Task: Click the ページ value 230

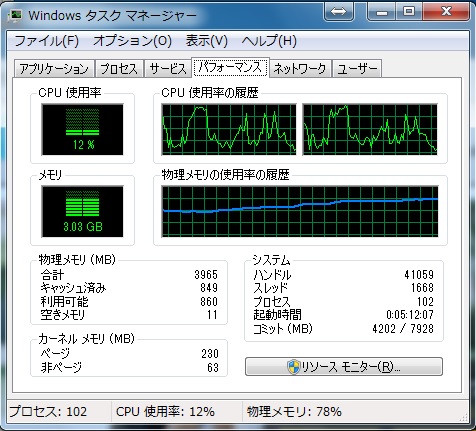Action: coord(210,354)
